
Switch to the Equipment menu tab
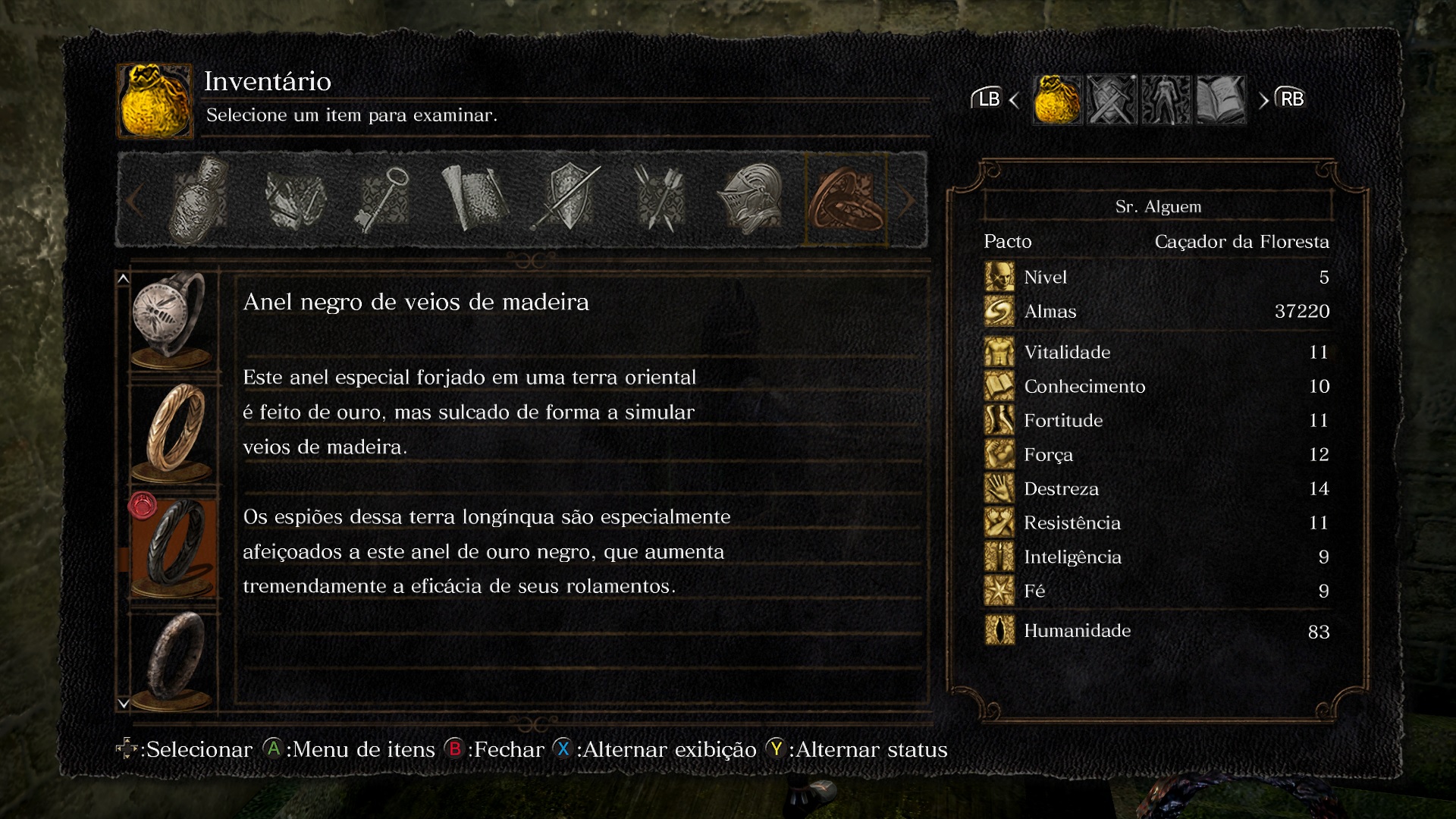click(1112, 99)
